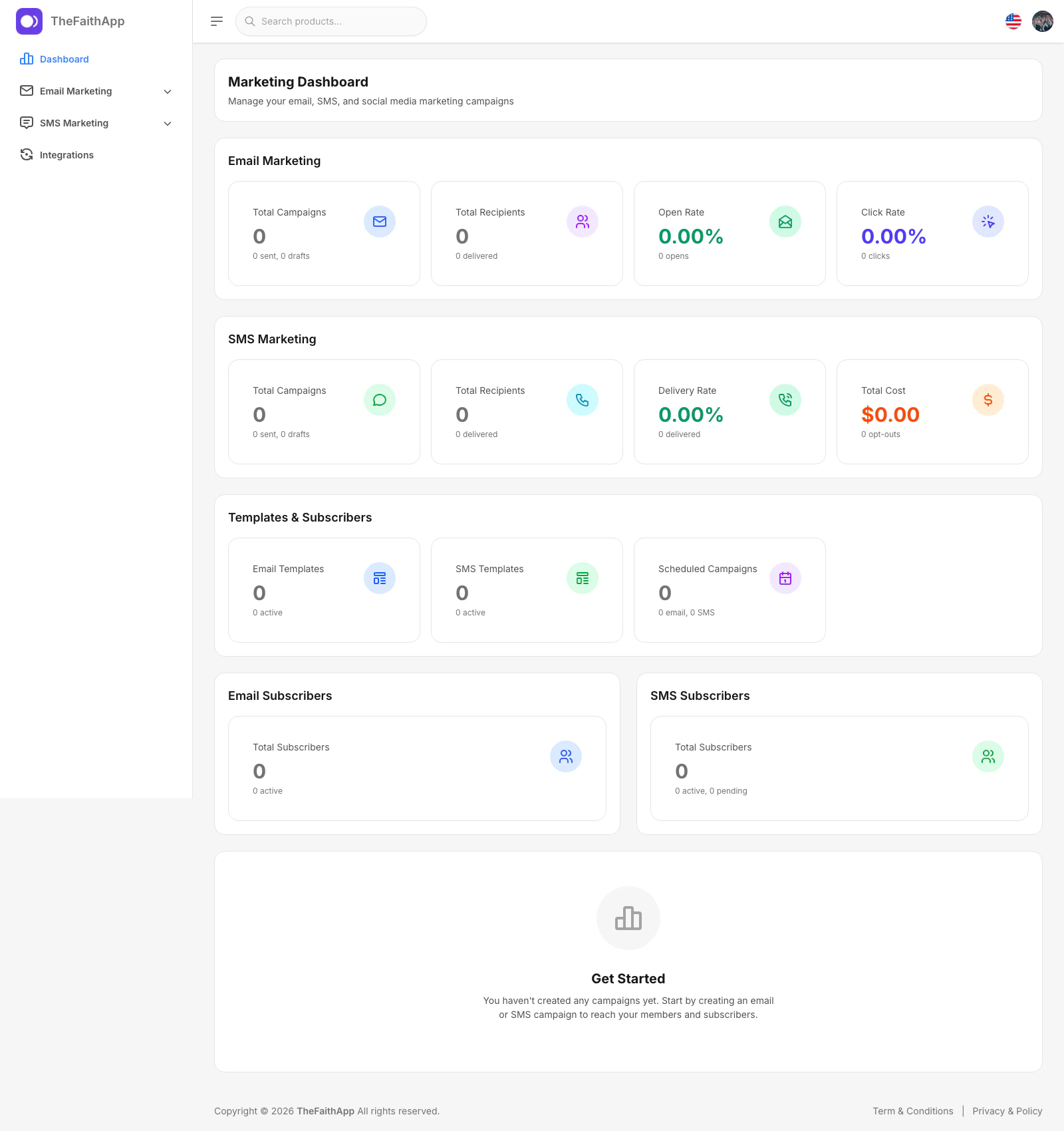Click the '0 active, 0 pending' text
The width and height of the screenshot is (1064, 1131).
711,791
